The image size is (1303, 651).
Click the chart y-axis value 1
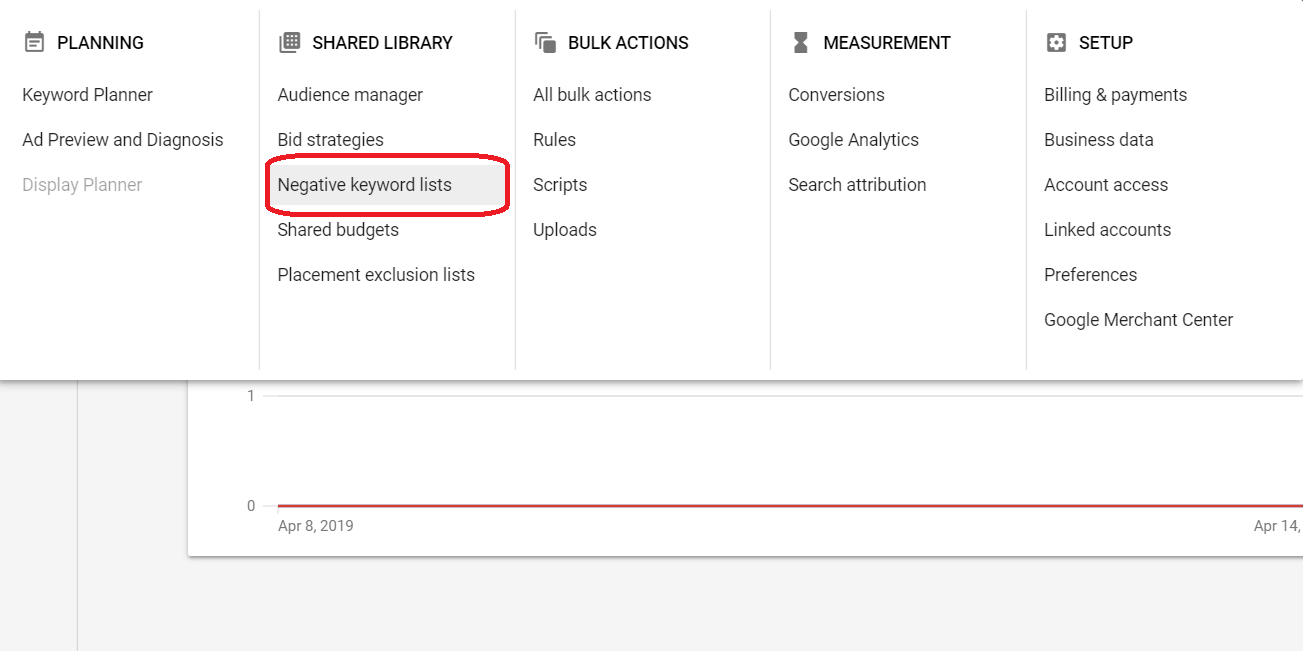pyautogui.click(x=251, y=396)
